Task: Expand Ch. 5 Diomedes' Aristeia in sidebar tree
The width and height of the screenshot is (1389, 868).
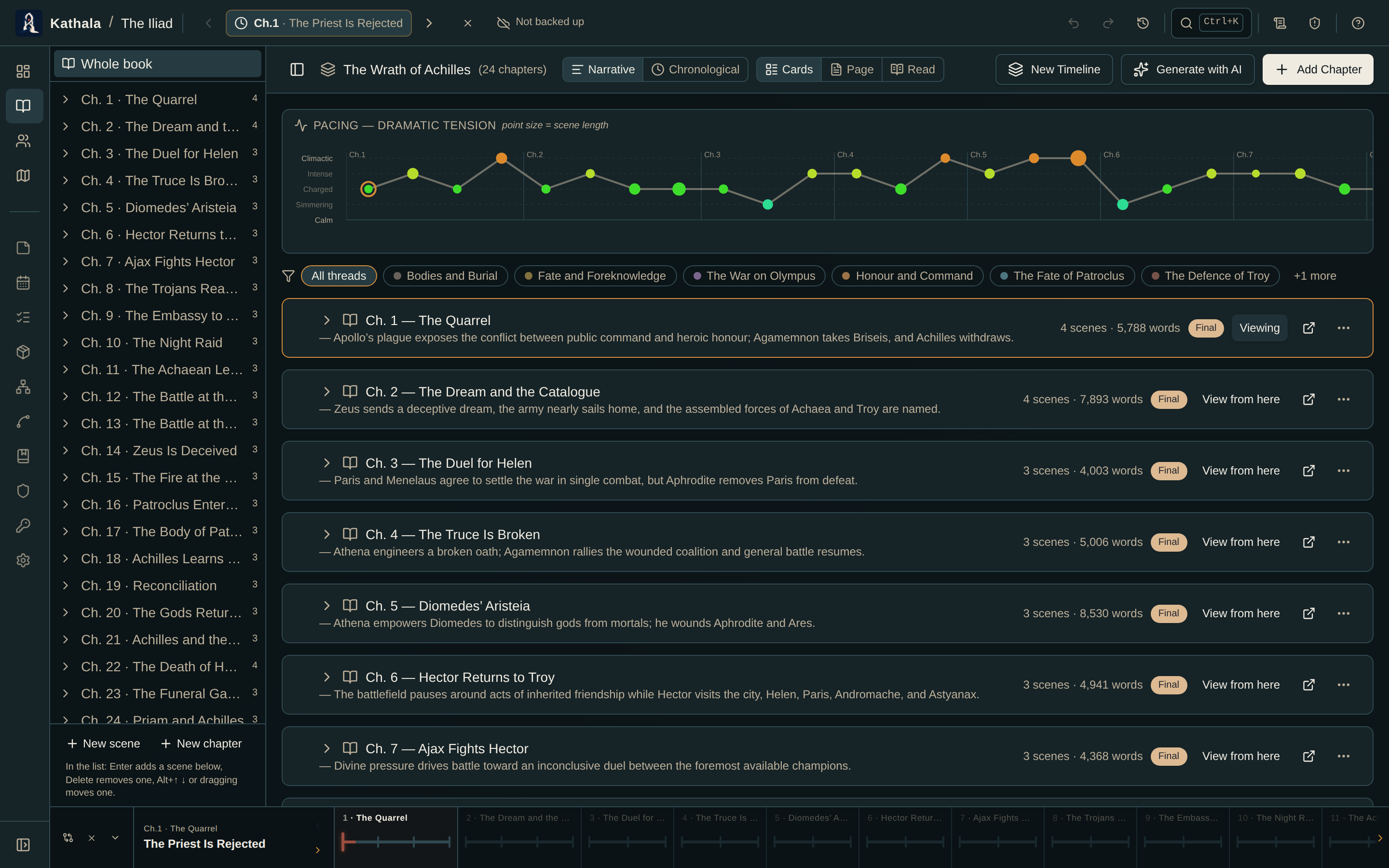Action: point(66,207)
